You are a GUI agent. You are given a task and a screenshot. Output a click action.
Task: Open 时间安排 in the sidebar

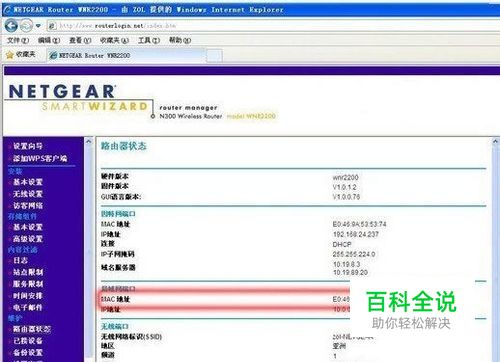(28, 295)
